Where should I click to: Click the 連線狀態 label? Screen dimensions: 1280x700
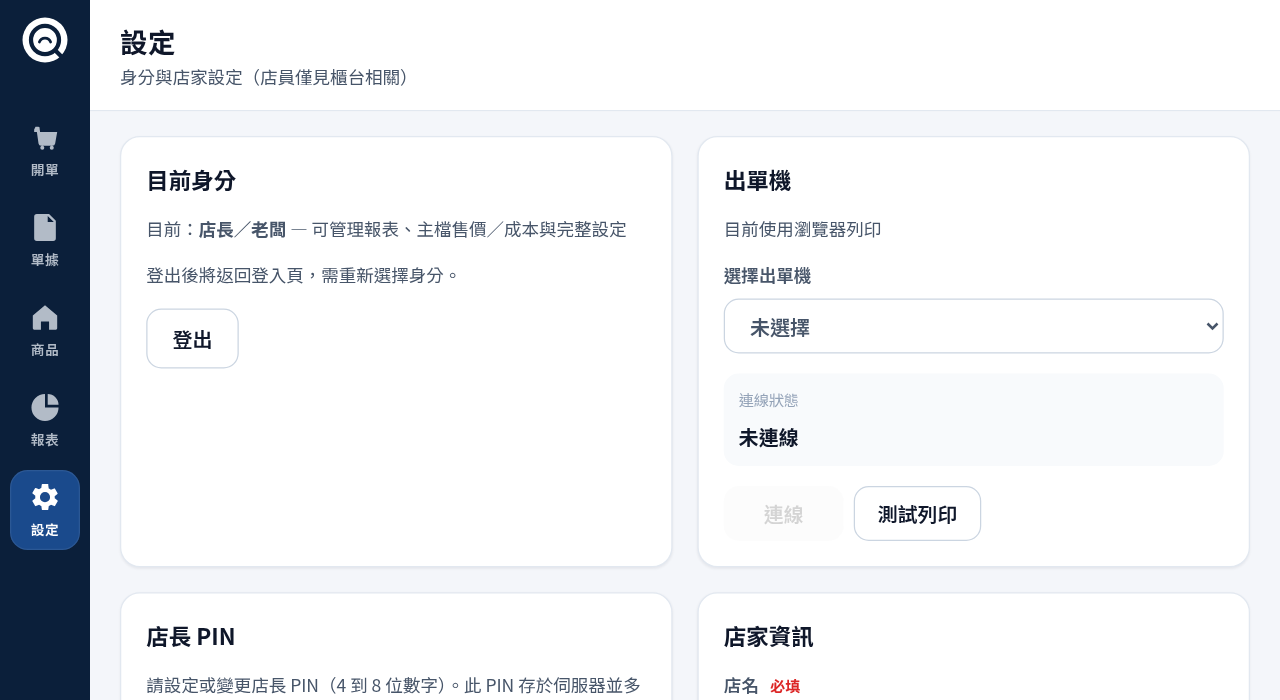click(x=768, y=400)
